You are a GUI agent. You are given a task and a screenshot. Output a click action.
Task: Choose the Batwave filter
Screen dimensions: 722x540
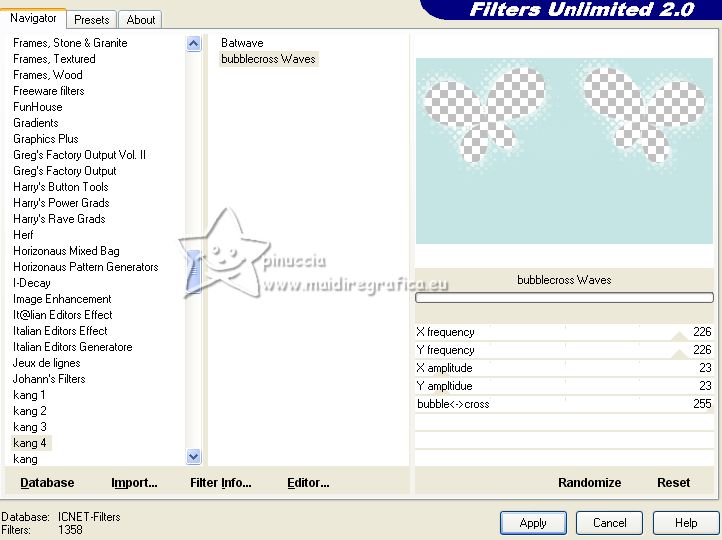(x=242, y=43)
